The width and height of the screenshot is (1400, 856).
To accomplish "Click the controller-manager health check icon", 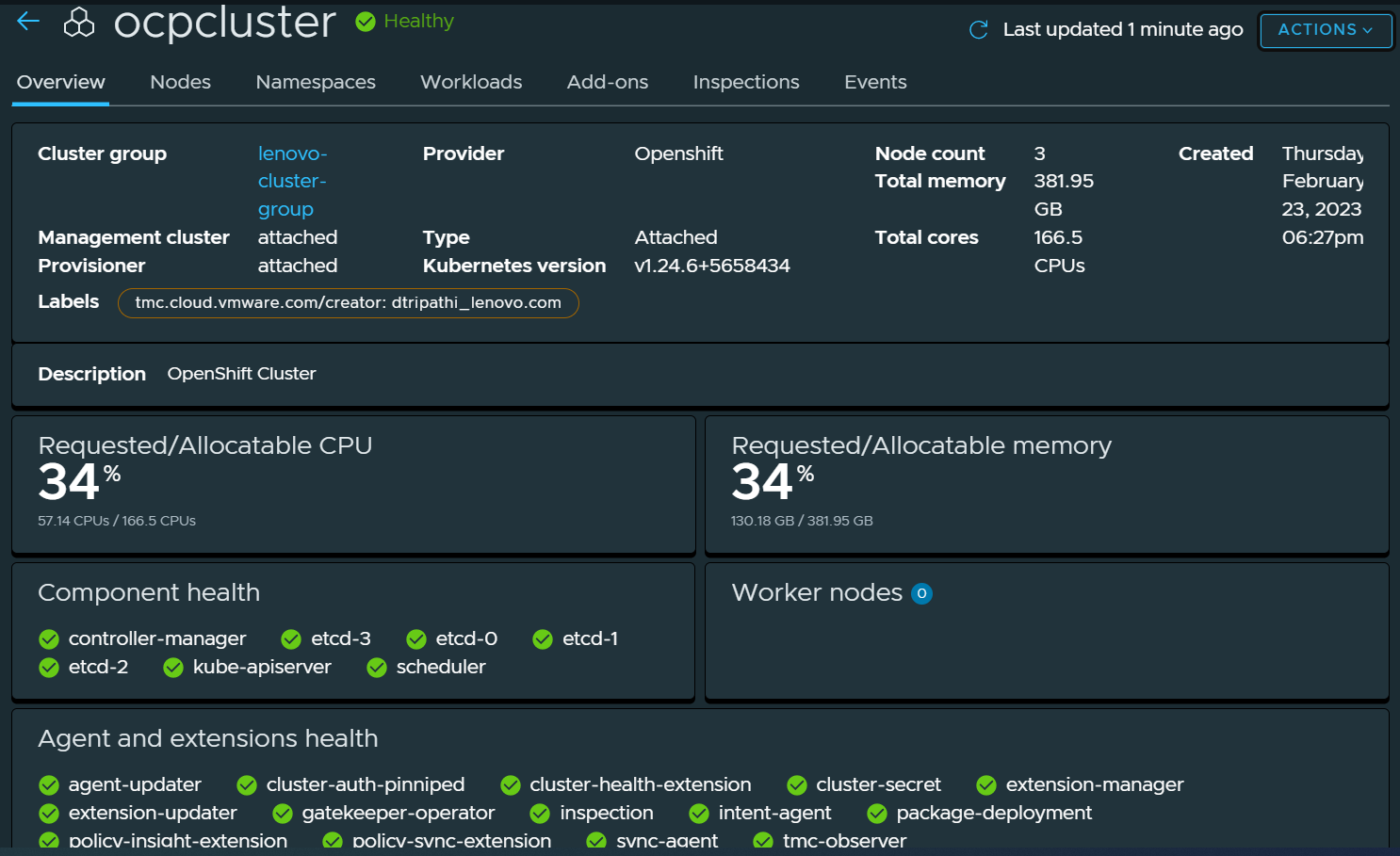I will pos(49,639).
